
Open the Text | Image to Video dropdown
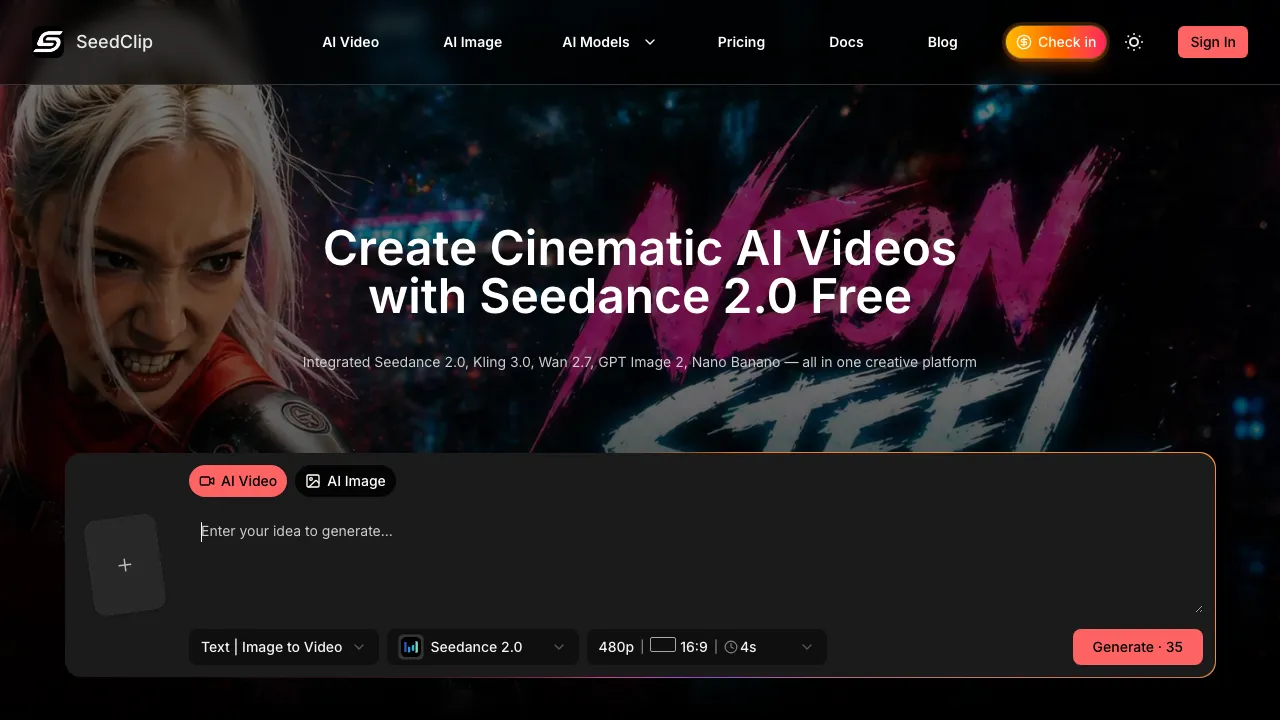[284, 647]
